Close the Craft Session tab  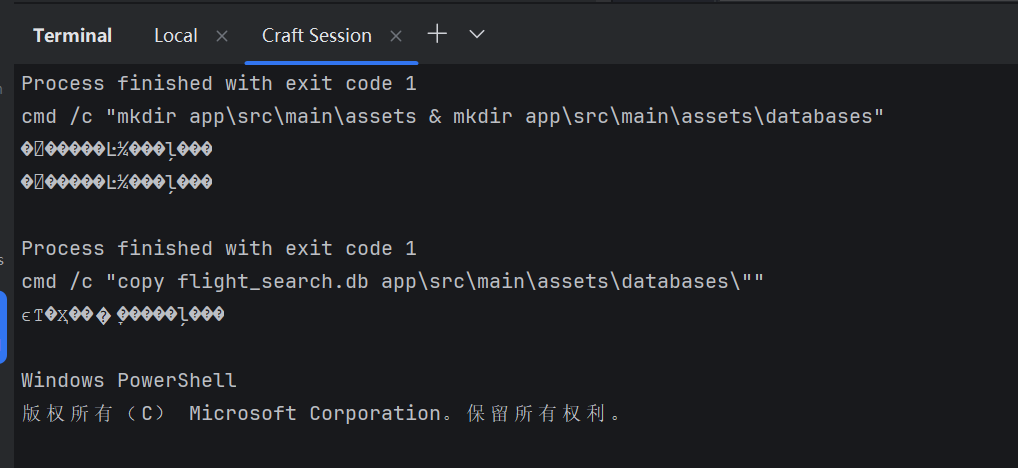[396, 36]
